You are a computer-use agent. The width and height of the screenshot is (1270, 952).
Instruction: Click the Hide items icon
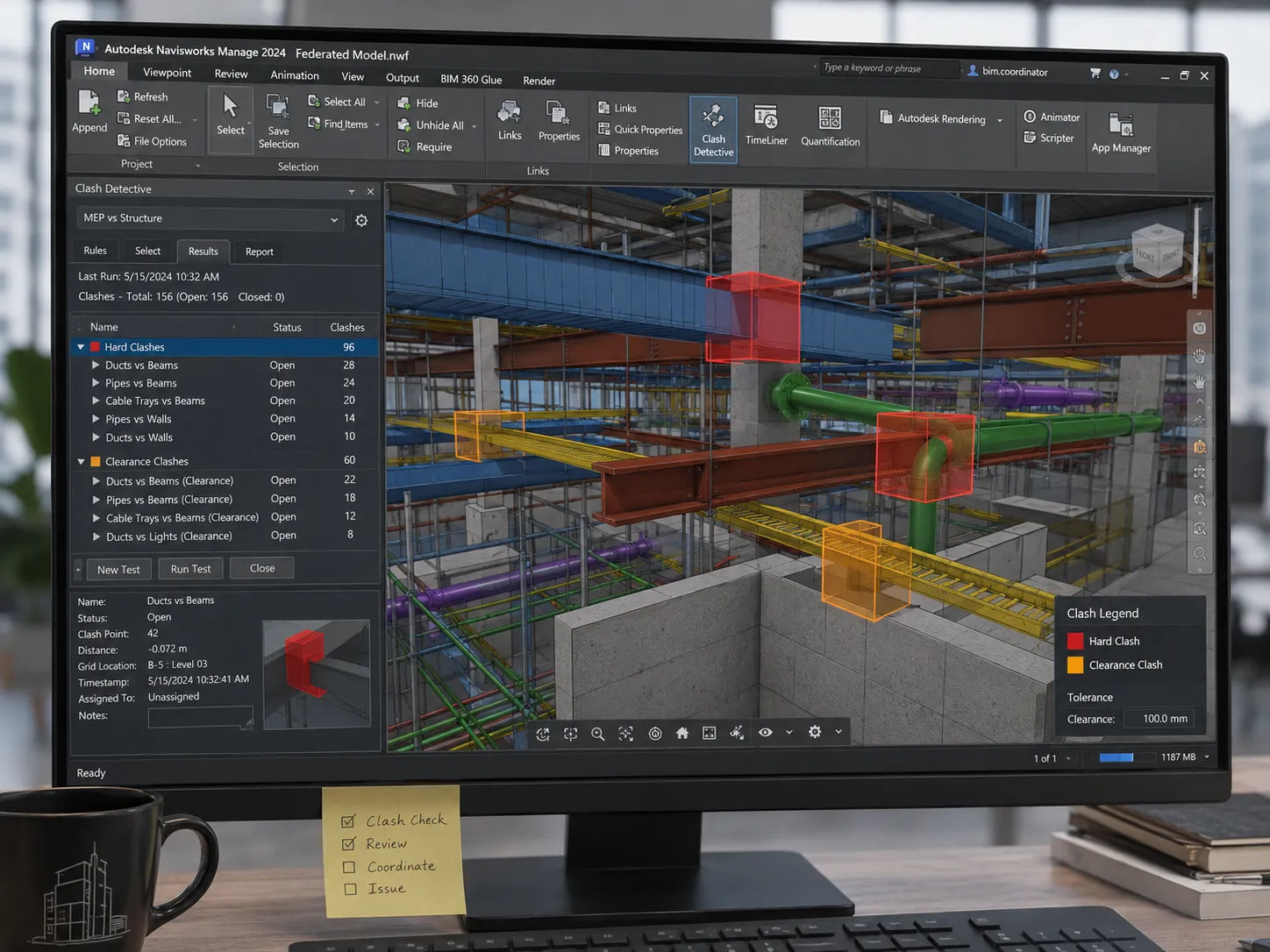[404, 103]
